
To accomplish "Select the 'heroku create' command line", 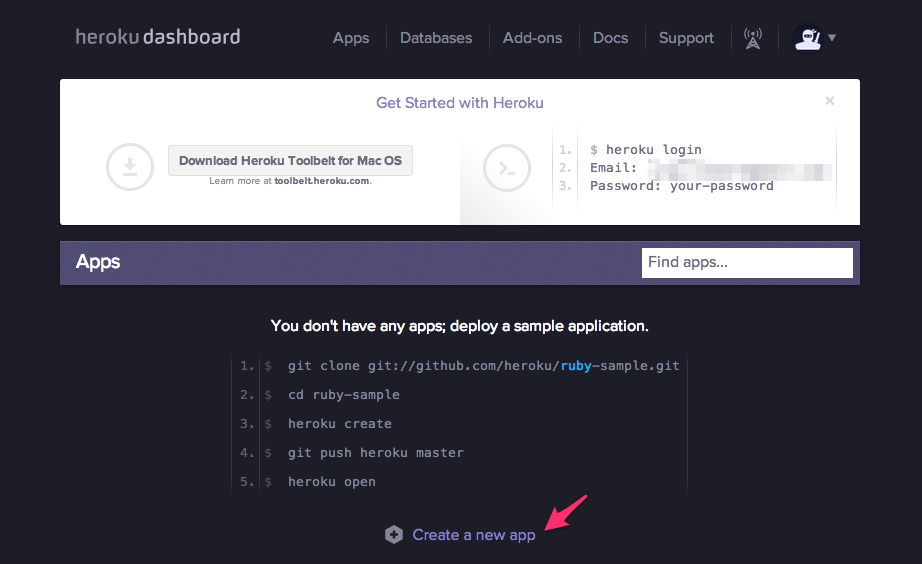I will (340, 423).
